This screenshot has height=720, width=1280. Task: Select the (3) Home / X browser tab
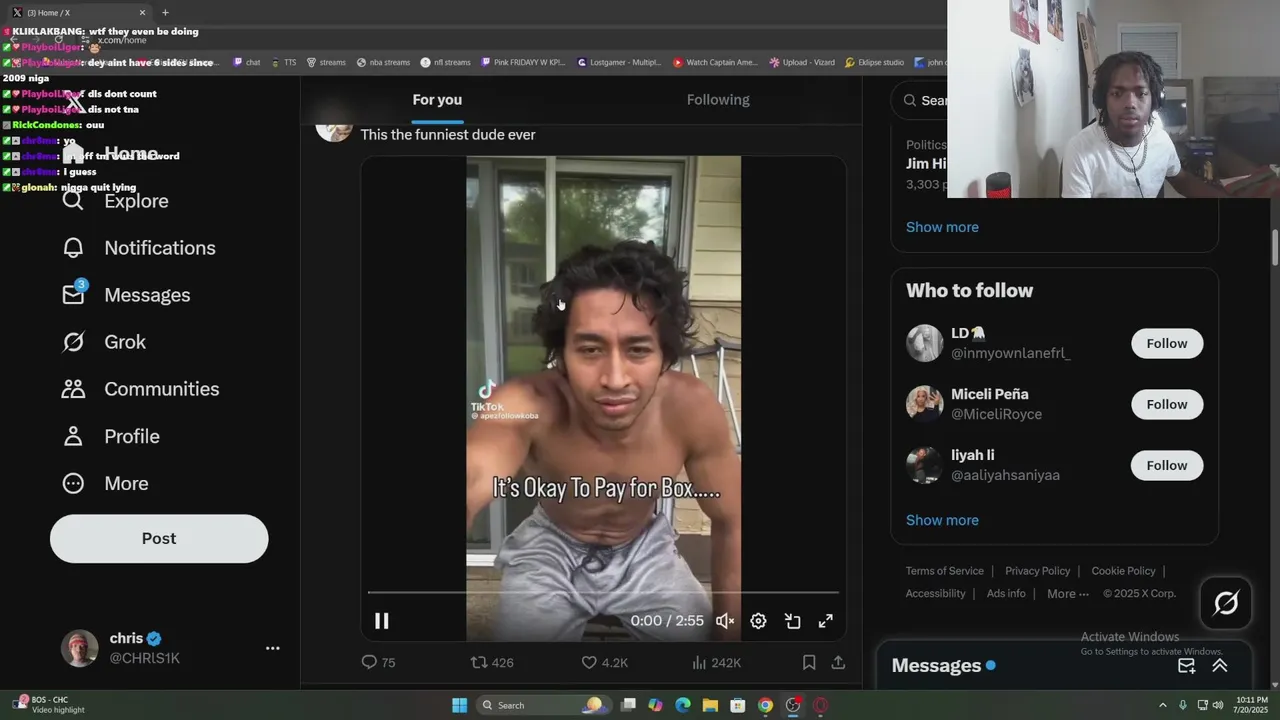(78, 13)
